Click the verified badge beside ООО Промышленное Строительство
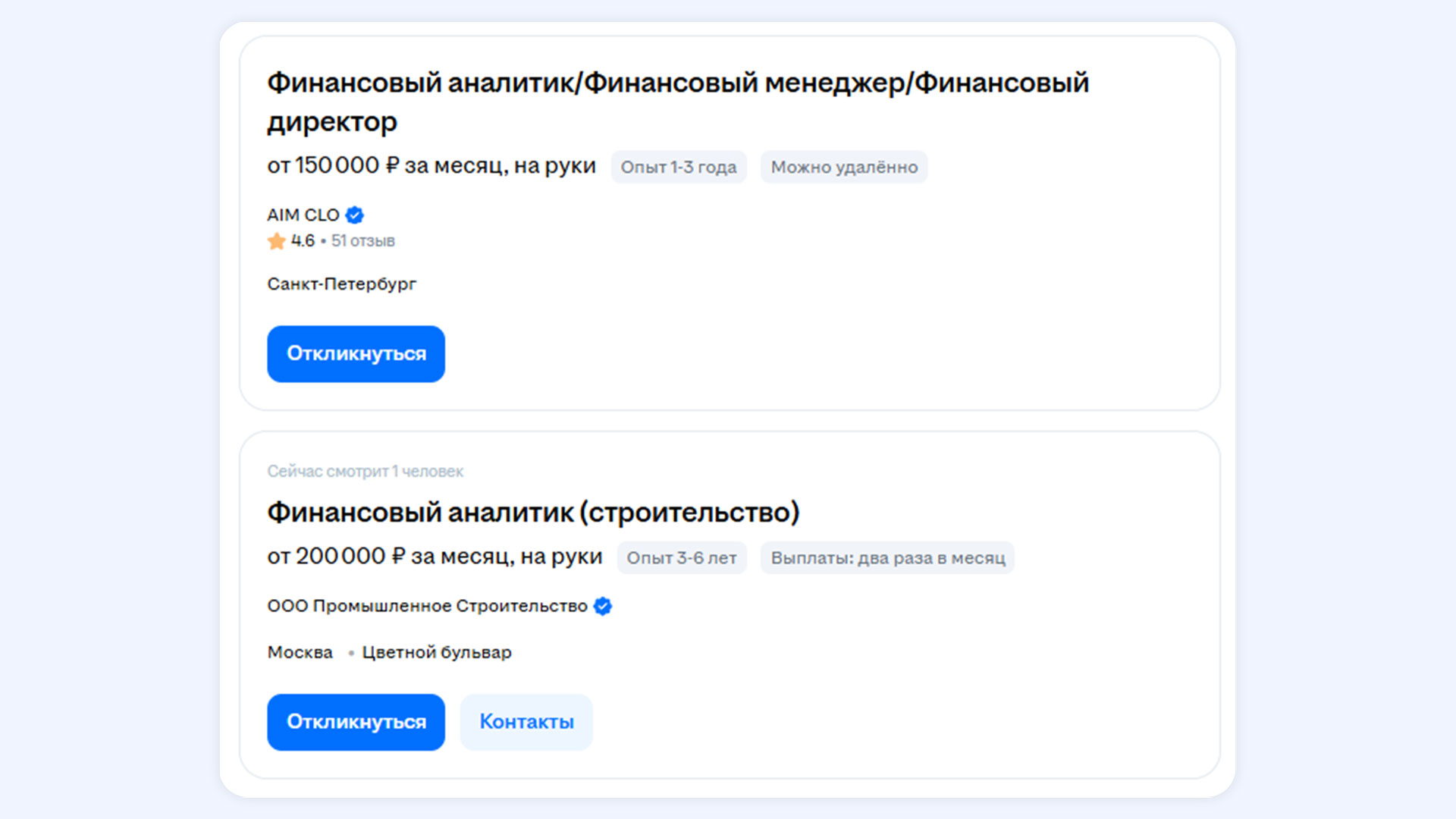The width and height of the screenshot is (1456, 819). pyautogui.click(x=603, y=607)
